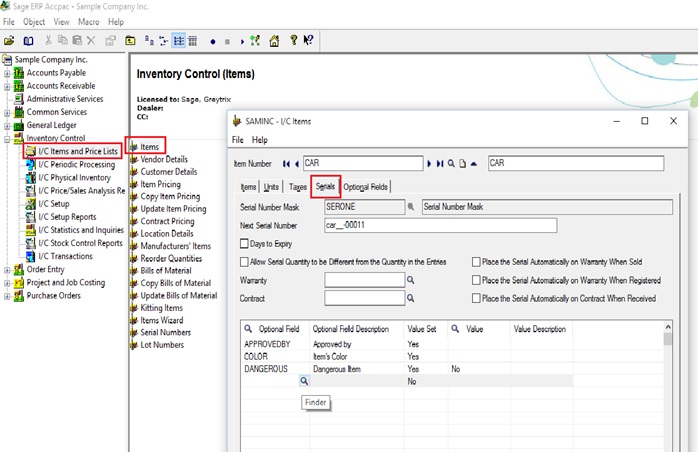Open the Macro menu

(x=89, y=21)
